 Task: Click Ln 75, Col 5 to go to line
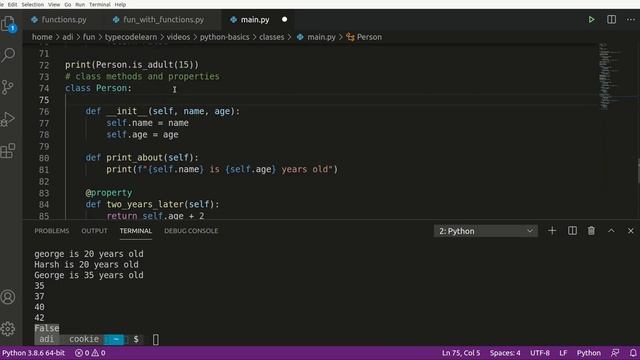click(x=461, y=353)
